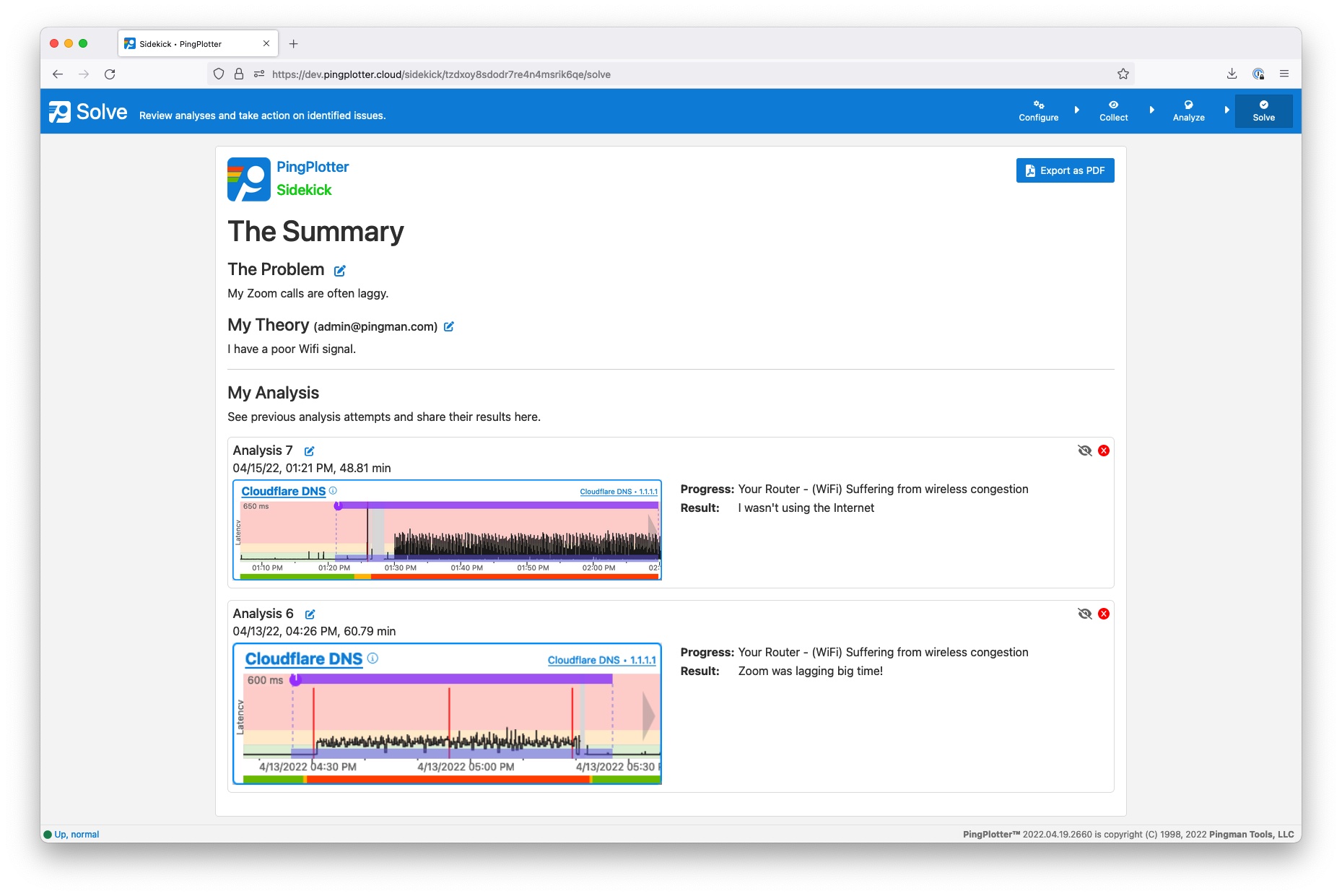Reload the page
1342x896 pixels.
tap(110, 74)
